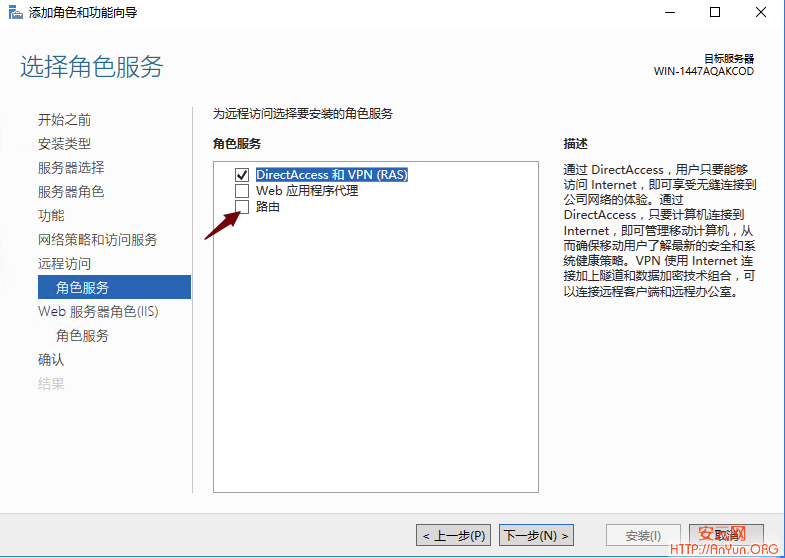
Task: Select 远程访问 in the left navigation
Action: [x=65, y=264]
